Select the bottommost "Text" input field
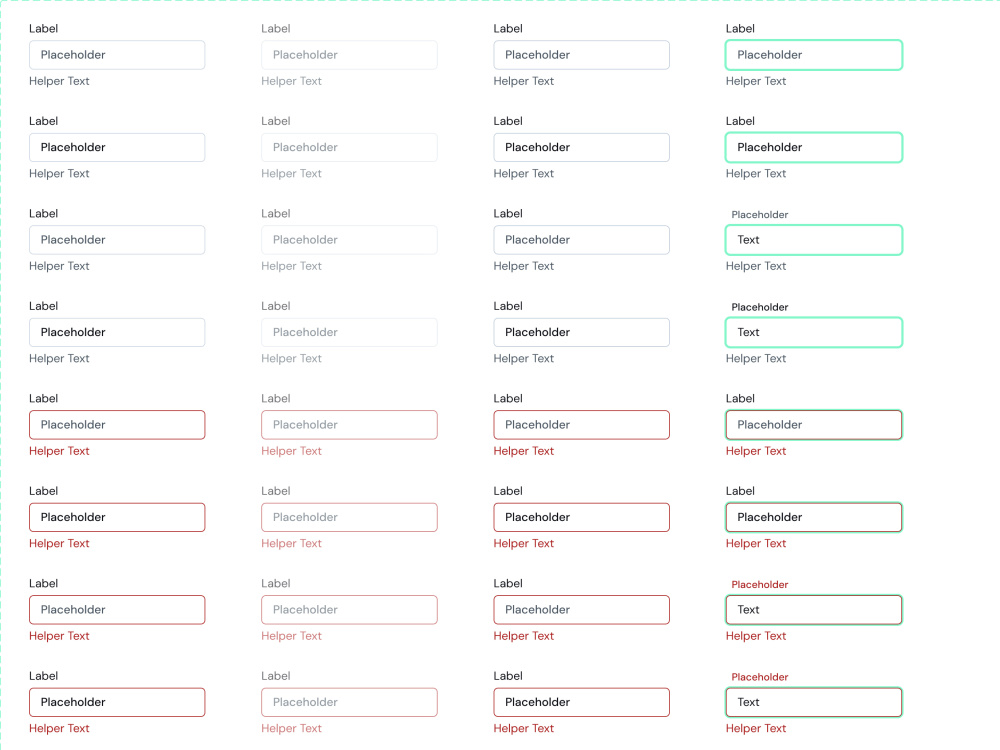 pos(814,702)
